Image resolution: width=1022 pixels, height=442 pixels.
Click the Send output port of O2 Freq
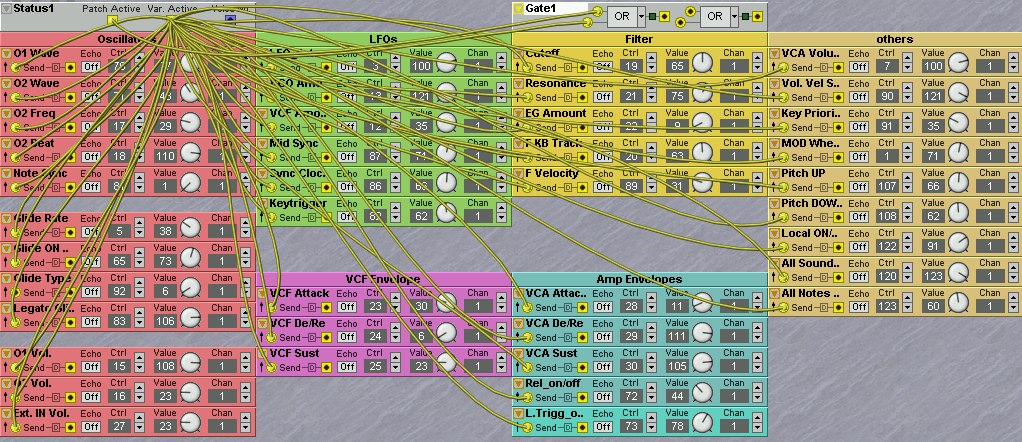tap(14, 127)
